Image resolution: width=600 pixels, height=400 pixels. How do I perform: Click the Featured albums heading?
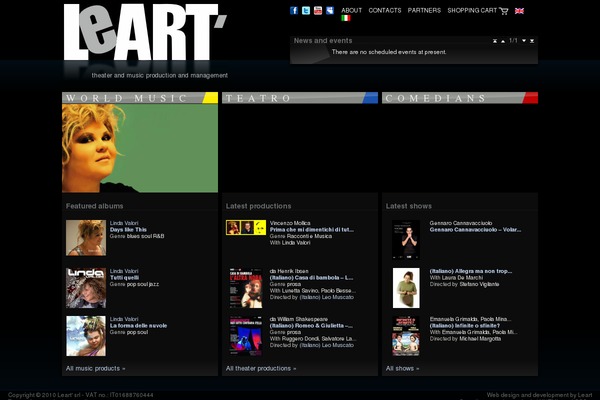point(95,206)
